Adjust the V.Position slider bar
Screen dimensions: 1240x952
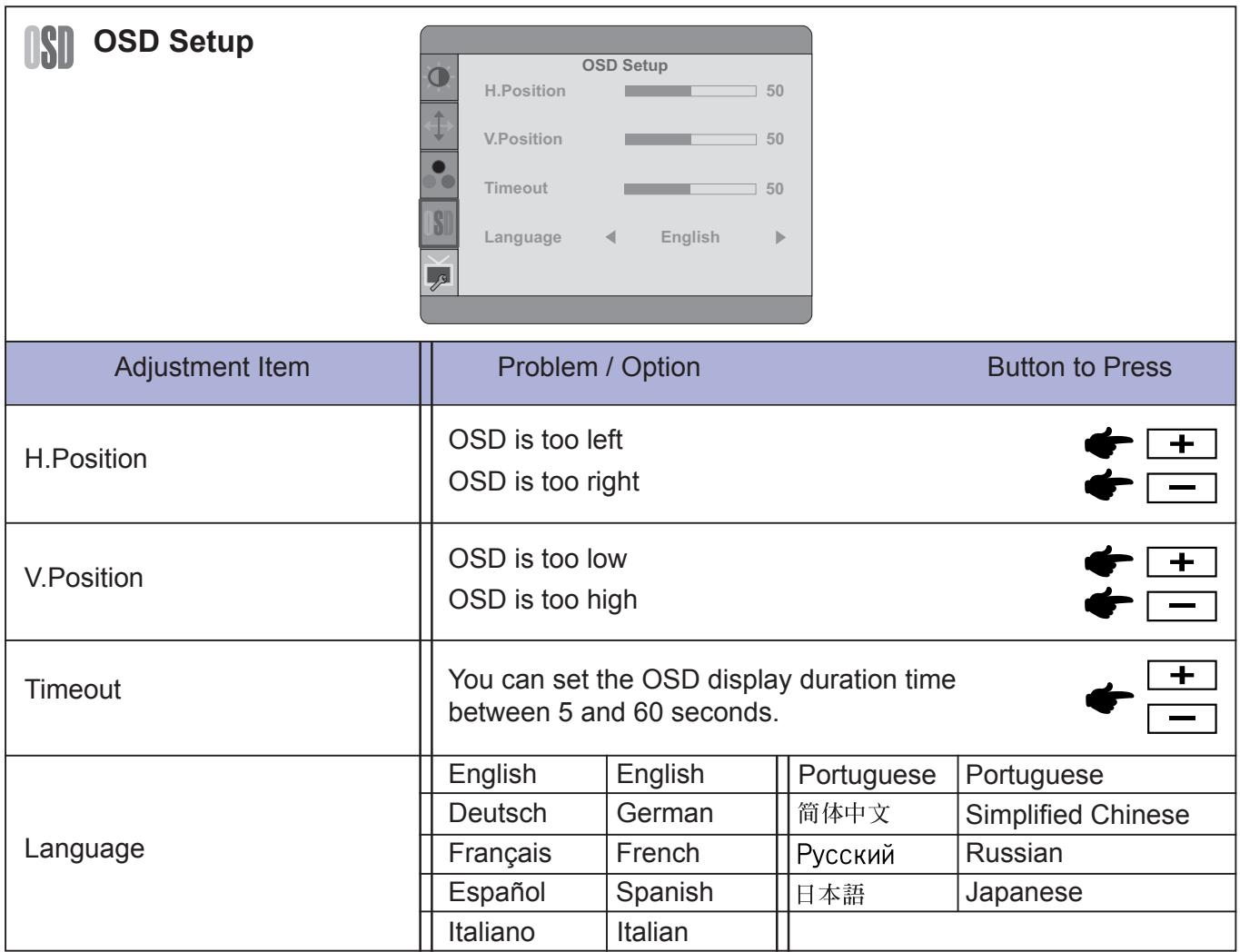point(690,139)
